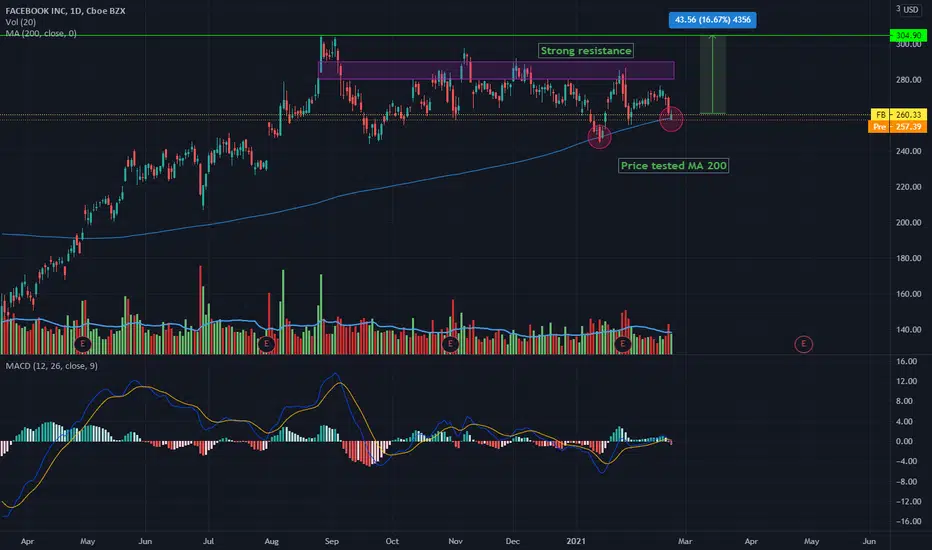Select the green price range projection box
This screenshot has width=932, height=550.
pos(713,74)
